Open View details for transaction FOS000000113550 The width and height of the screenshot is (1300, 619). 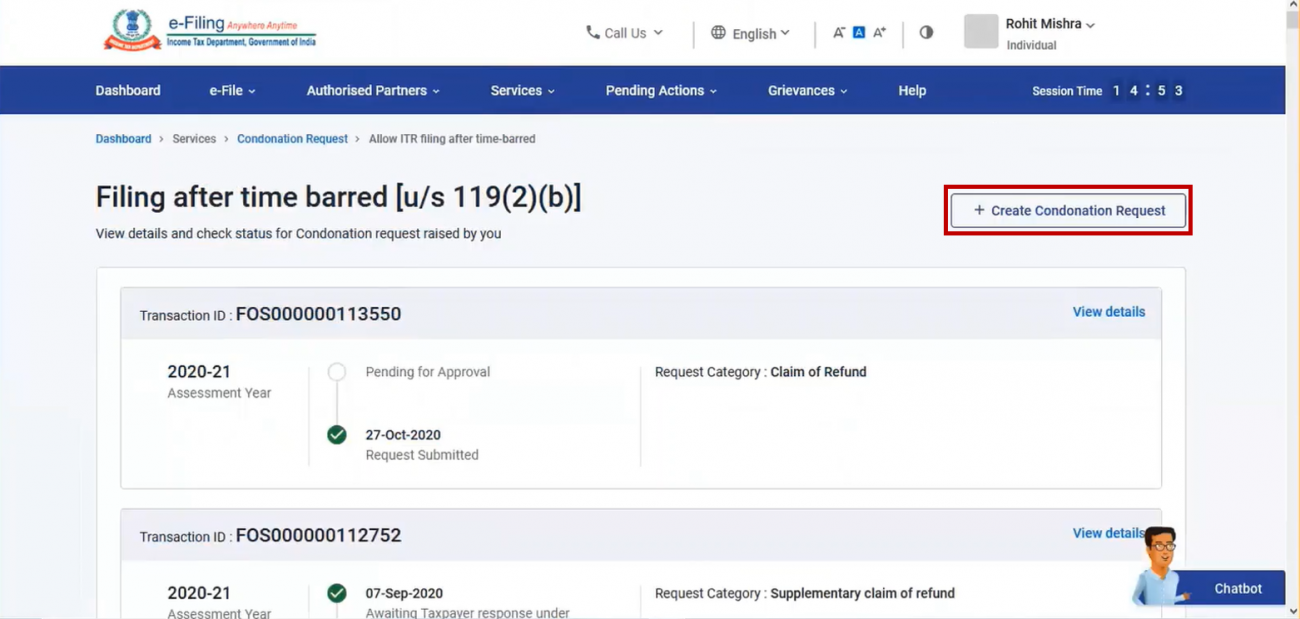pyautogui.click(x=1108, y=311)
